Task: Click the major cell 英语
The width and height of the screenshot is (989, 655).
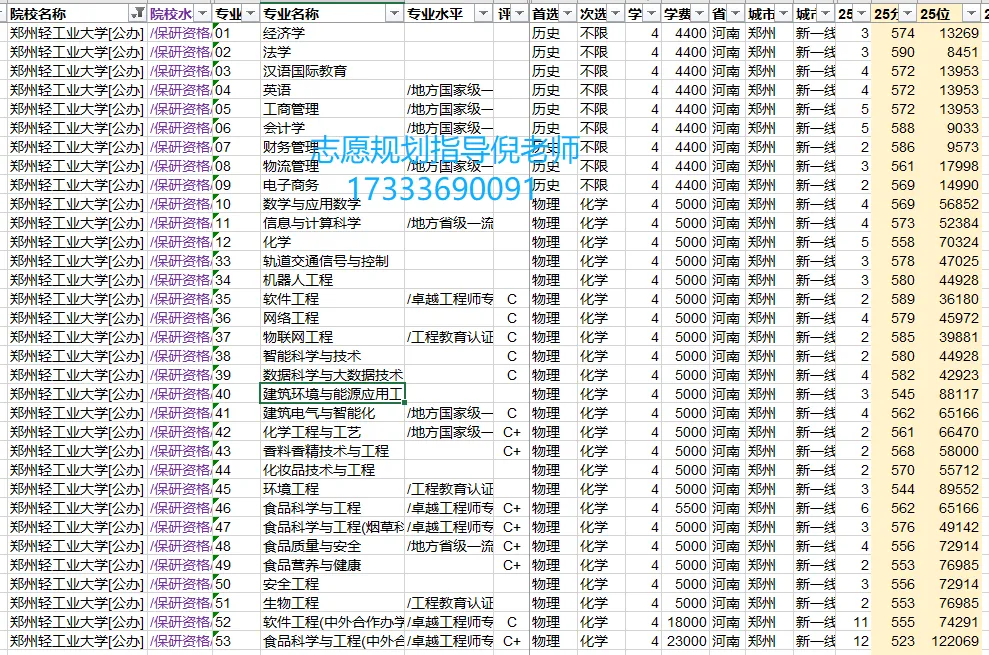Action: 332,90
